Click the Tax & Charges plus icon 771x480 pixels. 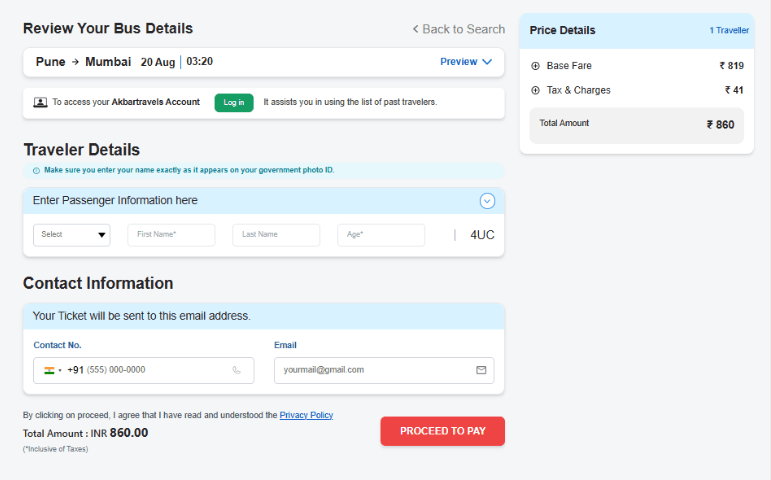coord(535,90)
